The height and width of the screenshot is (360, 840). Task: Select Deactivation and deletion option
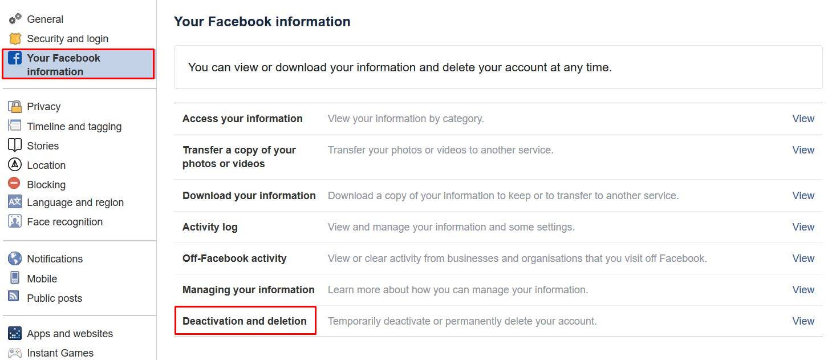245,321
